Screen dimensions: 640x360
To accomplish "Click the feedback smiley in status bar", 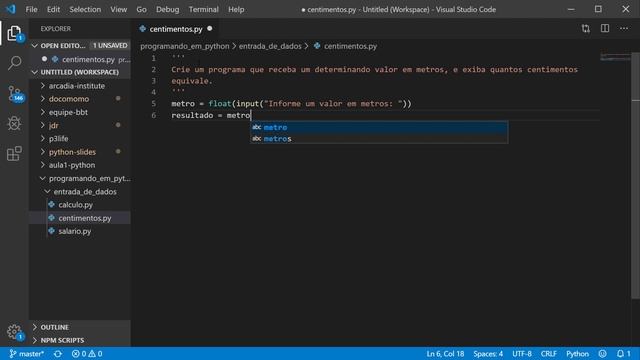I will [602, 353].
